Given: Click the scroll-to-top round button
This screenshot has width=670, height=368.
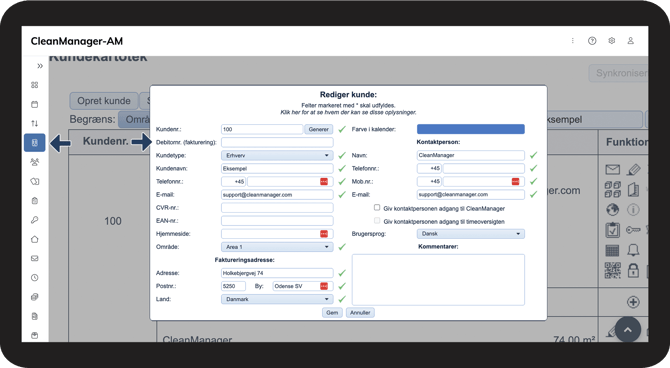Looking at the screenshot, I should [x=627, y=330].
